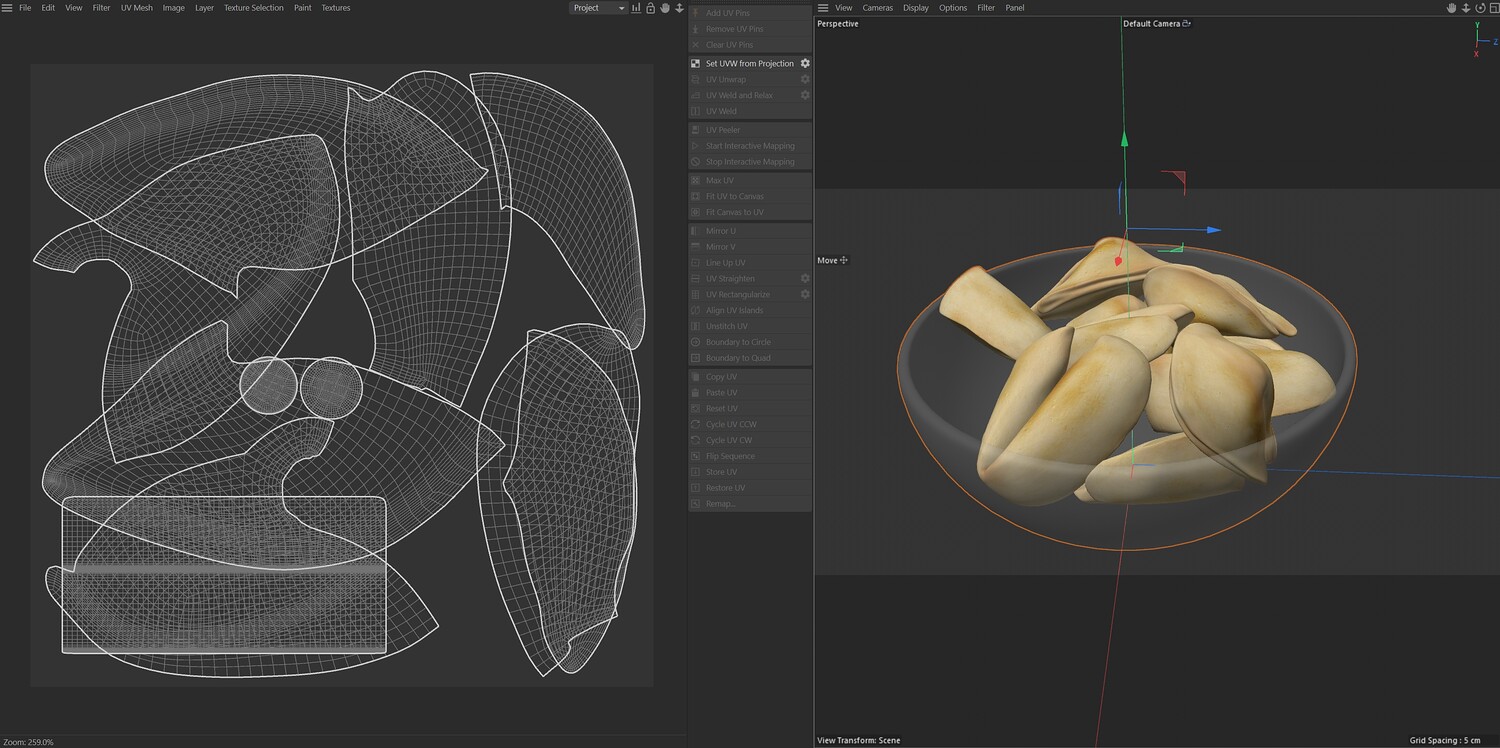Open the UV editor hamburger menu

point(7,8)
